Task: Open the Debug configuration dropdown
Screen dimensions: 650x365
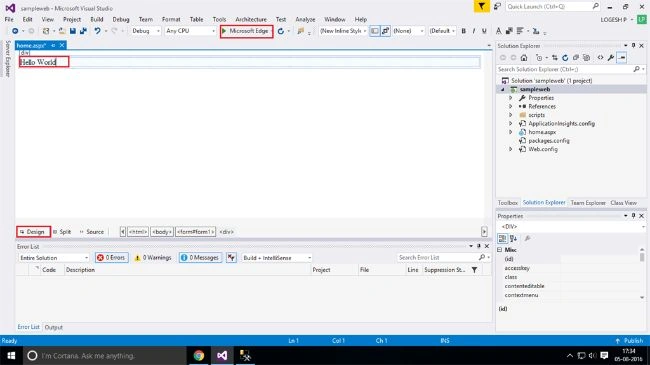Action: coord(146,31)
